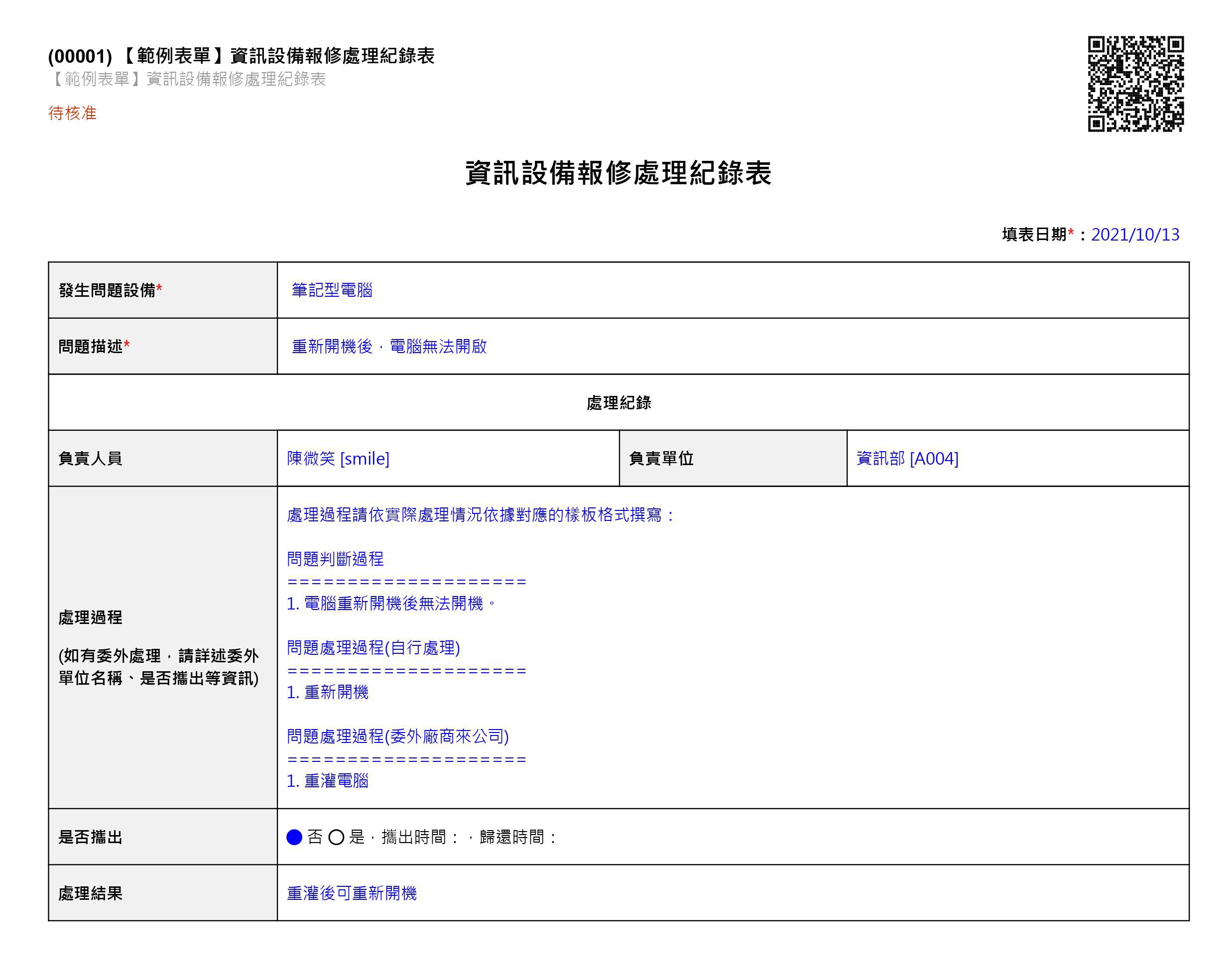Click the 填表日期 value 2021/10/13
Viewport: 1232px width, 980px height.
(x=1135, y=234)
